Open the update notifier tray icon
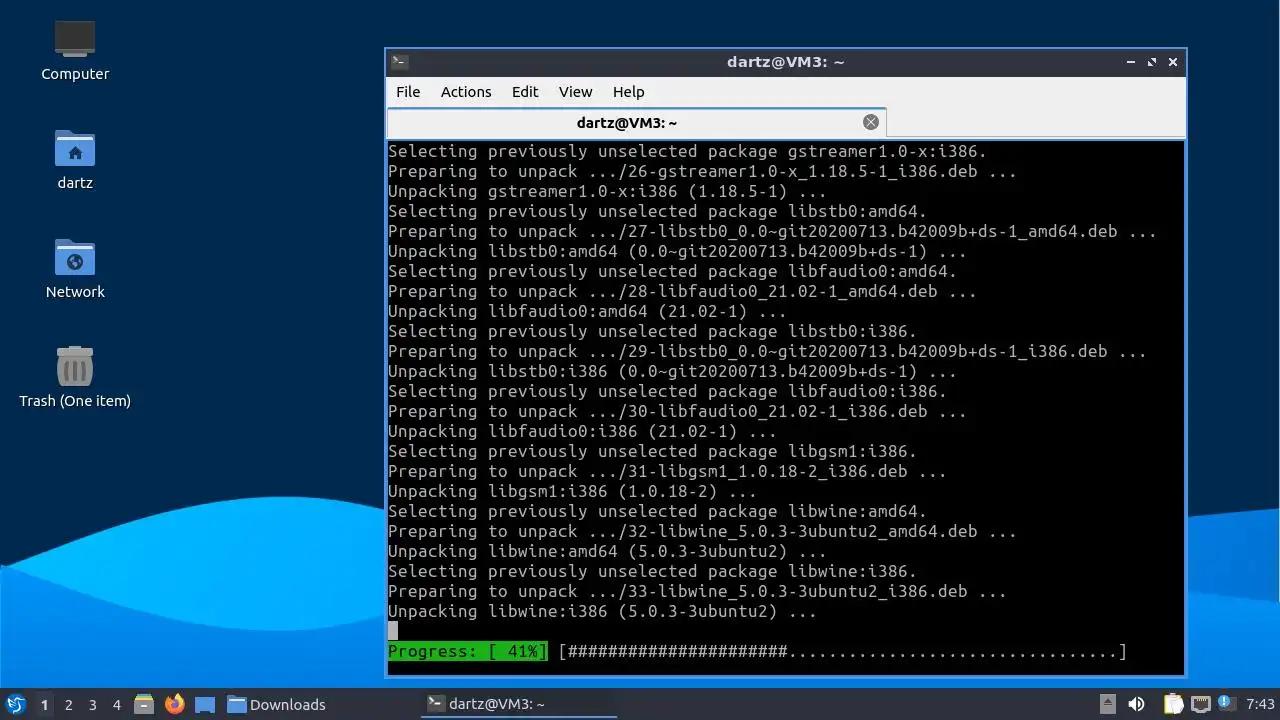Screen dimensions: 1280x720 coord(1225,703)
